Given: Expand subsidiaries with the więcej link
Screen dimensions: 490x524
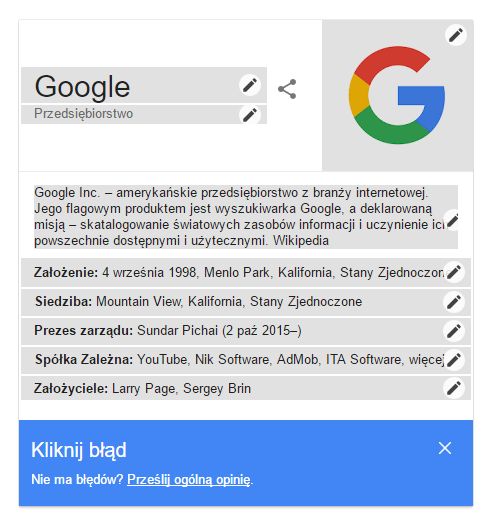Looking at the screenshot, I should 426,360.
